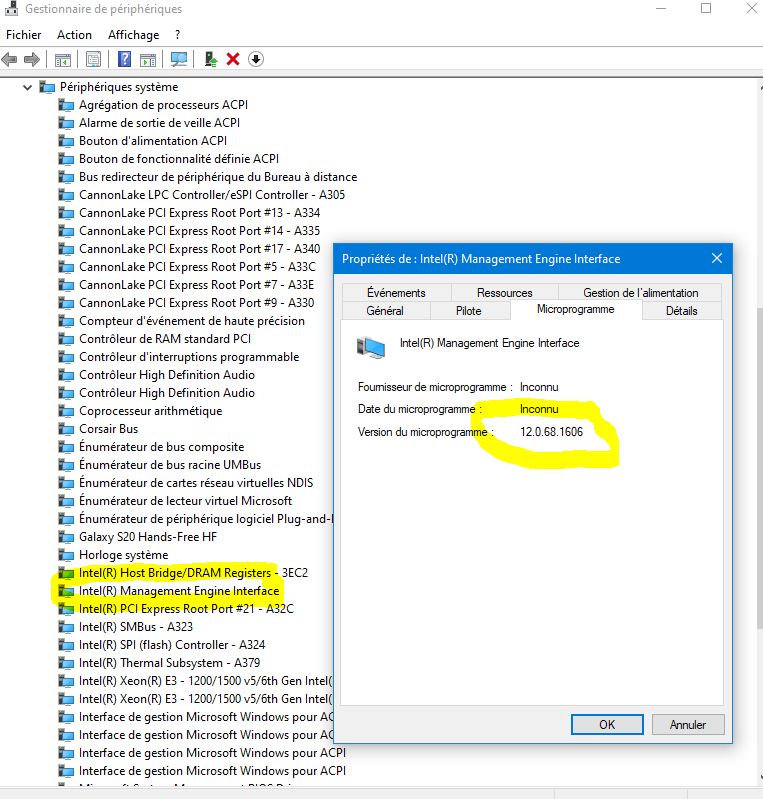The width and height of the screenshot is (763, 799).
Task: Click the disable device down-arrow icon
Action: point(256,60)
